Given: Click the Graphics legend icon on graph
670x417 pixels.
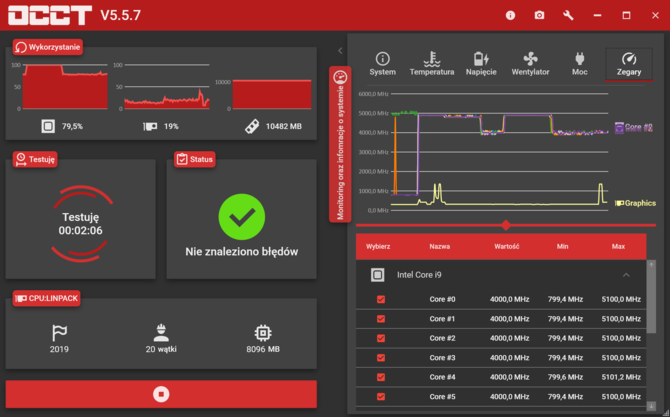Looking at the screenshot, I should coord(619,203).
